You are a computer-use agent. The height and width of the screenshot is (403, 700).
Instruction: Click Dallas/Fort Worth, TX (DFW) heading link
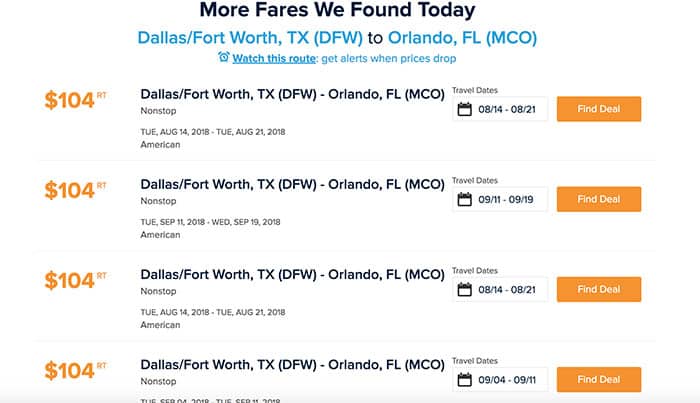pyautogui.click(x=250, y=38)
